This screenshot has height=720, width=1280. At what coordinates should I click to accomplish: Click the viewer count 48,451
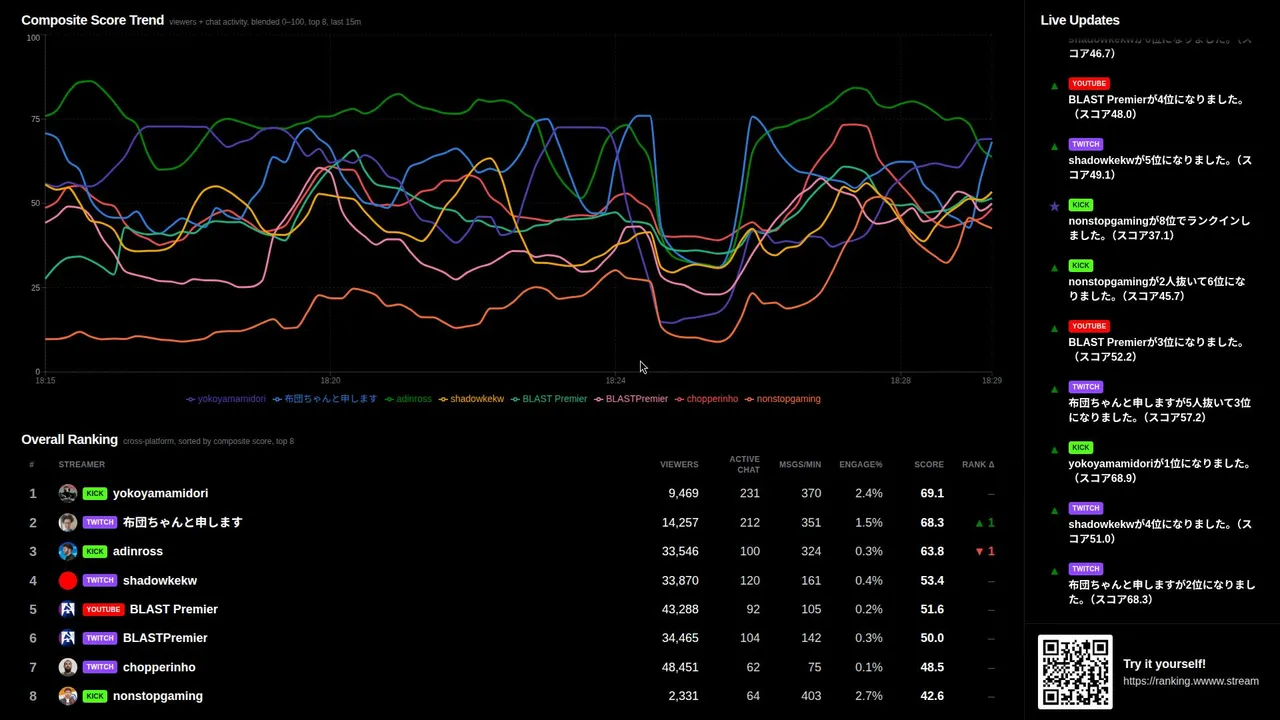coord(680,667)
